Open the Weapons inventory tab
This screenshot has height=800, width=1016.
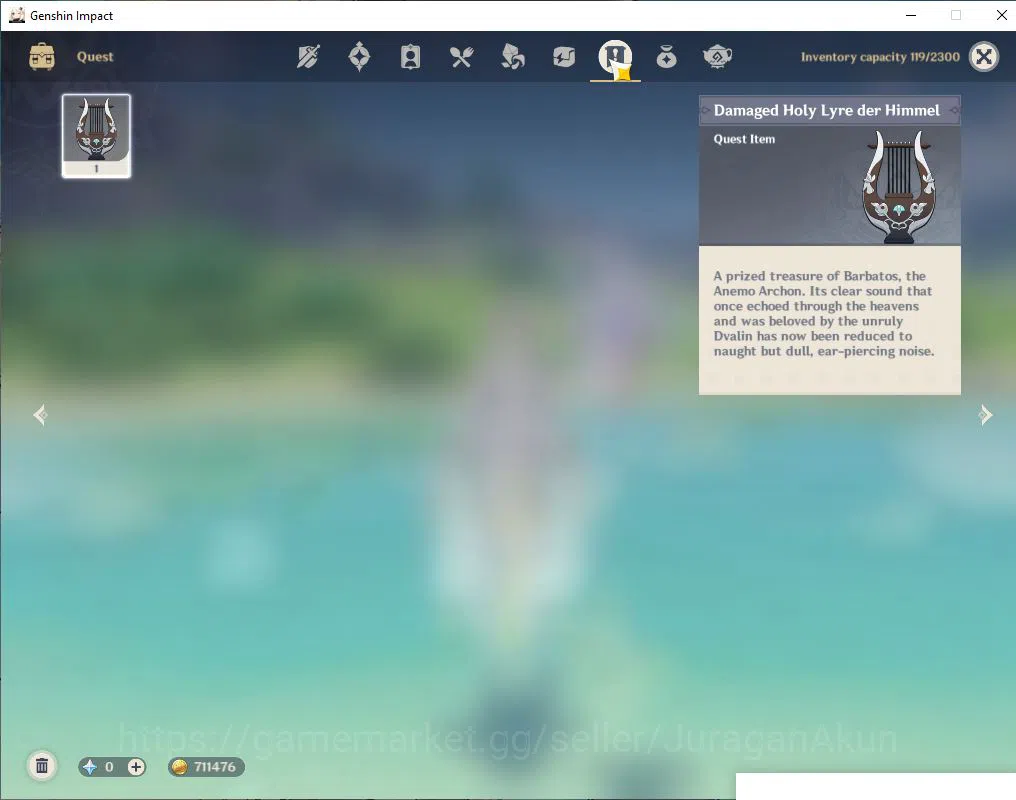click(308, 57)
